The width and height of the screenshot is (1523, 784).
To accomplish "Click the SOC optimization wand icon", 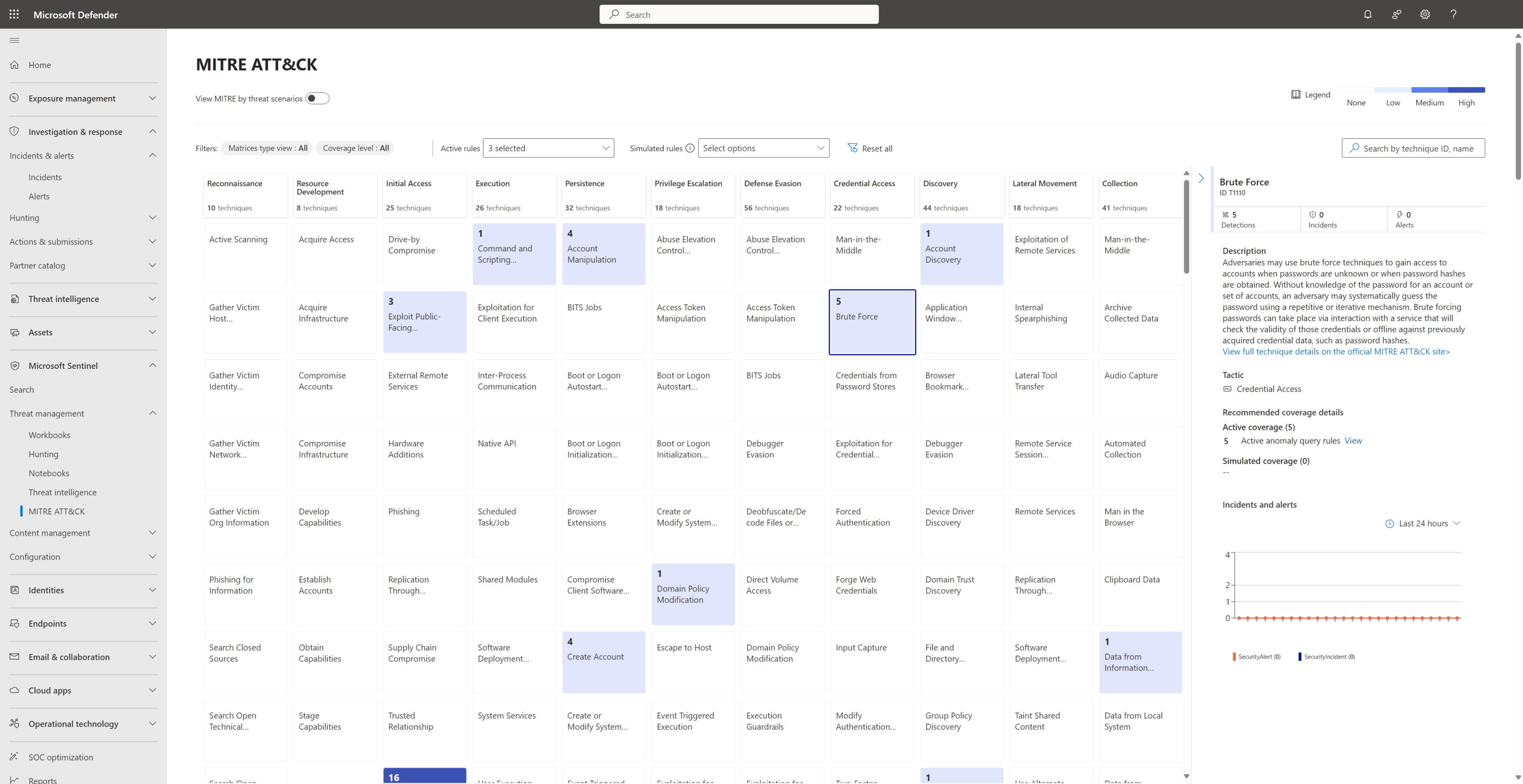I will pyautogui.click(x=15, y=757).
